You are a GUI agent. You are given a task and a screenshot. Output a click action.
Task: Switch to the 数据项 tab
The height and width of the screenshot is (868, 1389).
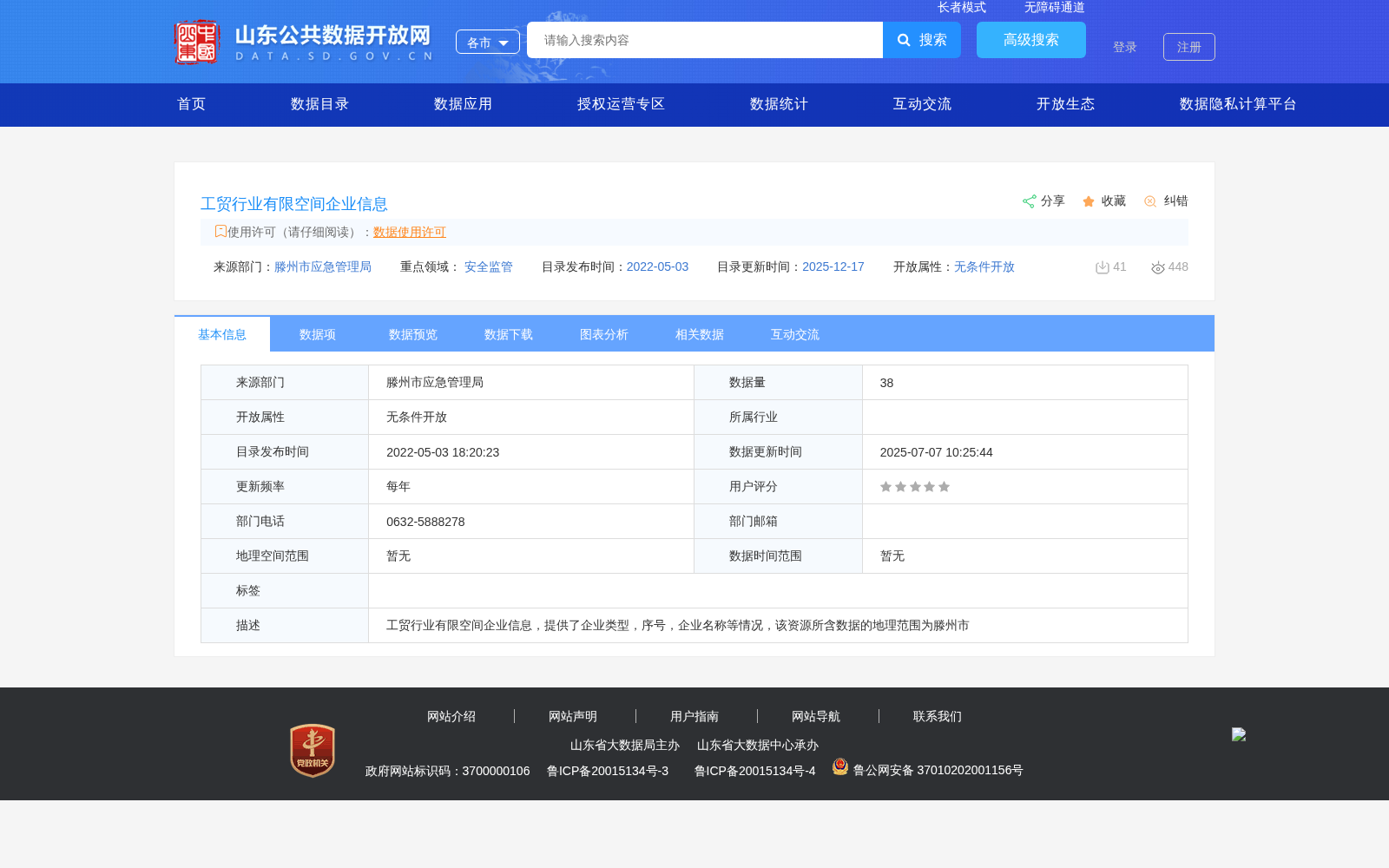tap(318, 334)
